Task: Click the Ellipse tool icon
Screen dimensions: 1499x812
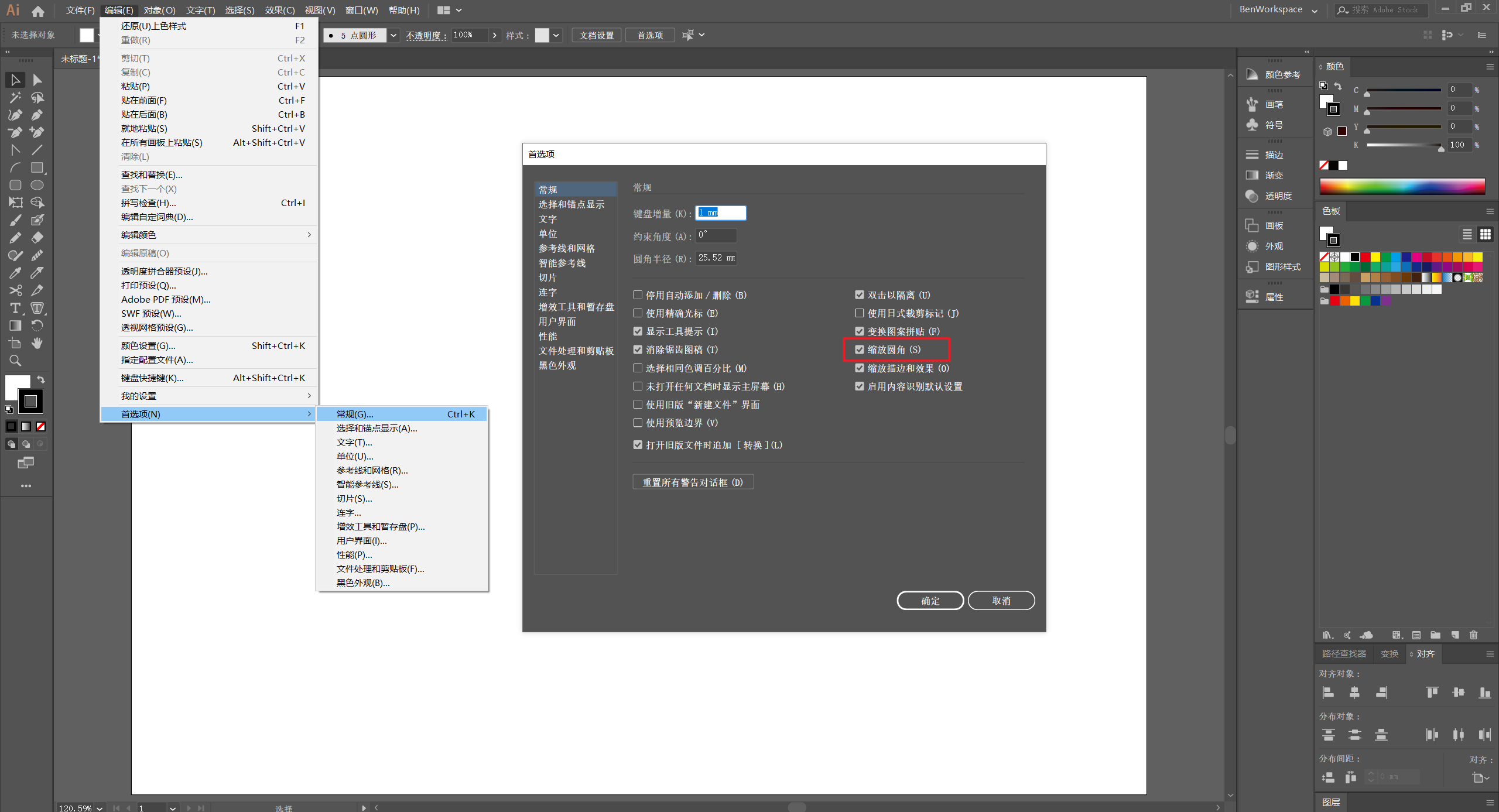Action: [x=37, y=185]
